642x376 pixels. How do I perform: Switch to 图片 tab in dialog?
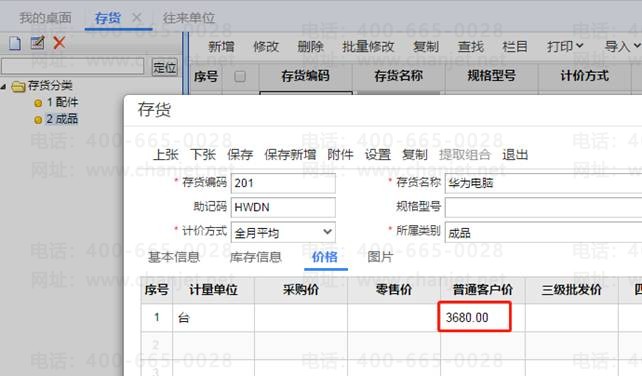click(x=380, y=257)
